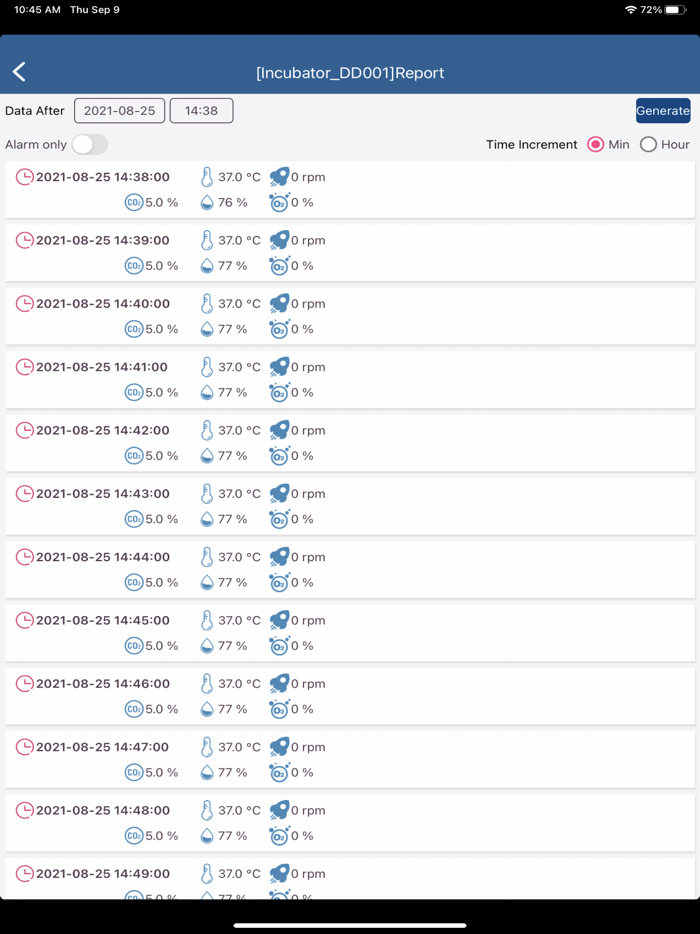Select the 2021-08-25 14:49:00 record
The height and width of the screenshot is (934, 700).
pos(350,878)
